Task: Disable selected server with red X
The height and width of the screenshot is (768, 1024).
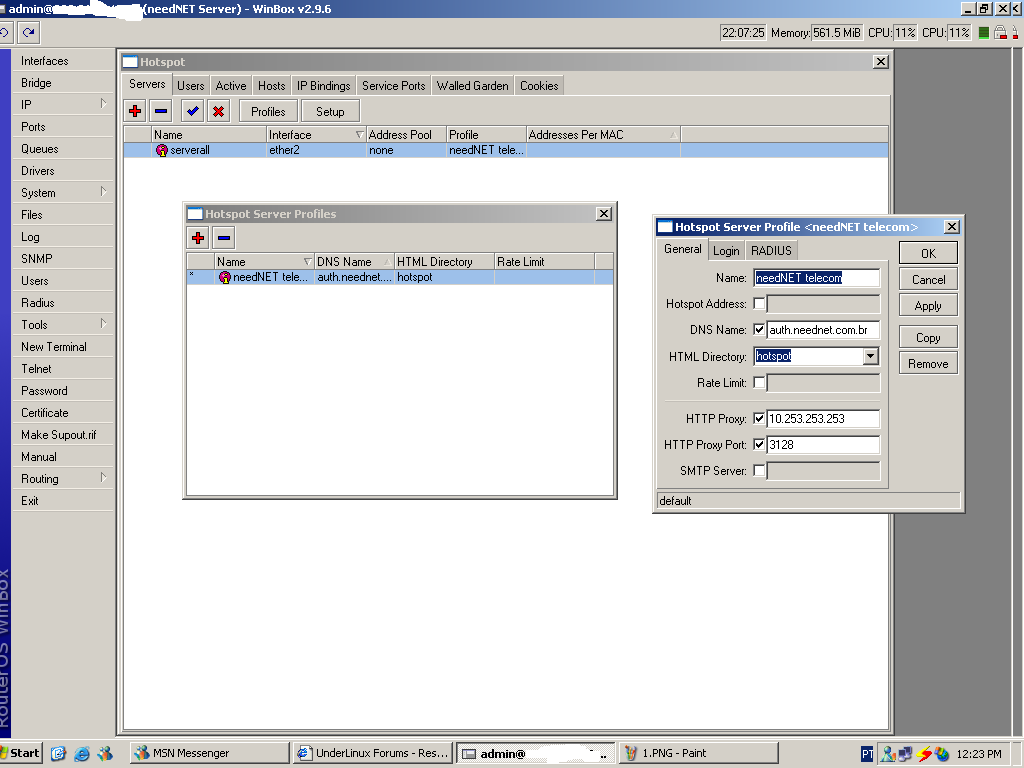Action: (x=219, y=111)
